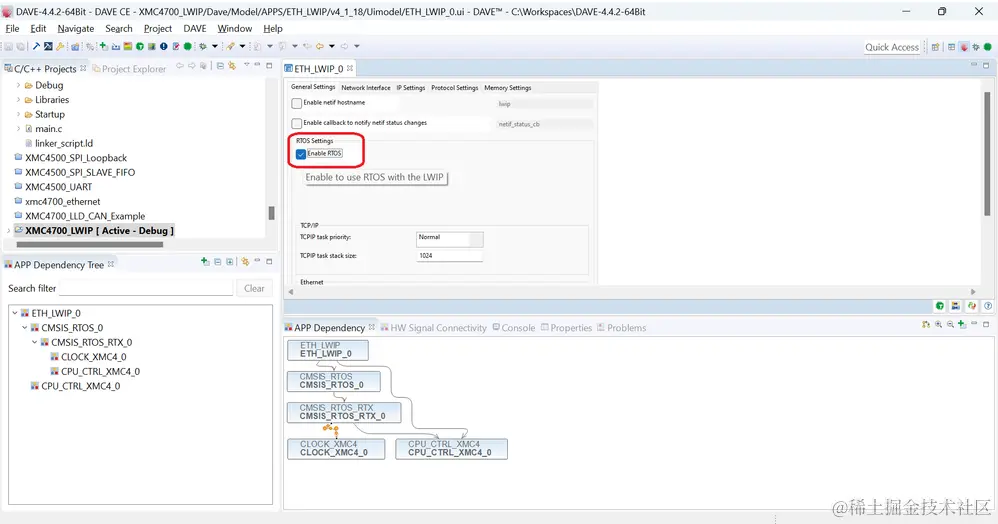Screen dimensions: 998x524
Task: Click the Search filter input field
Action: (146, 288)
